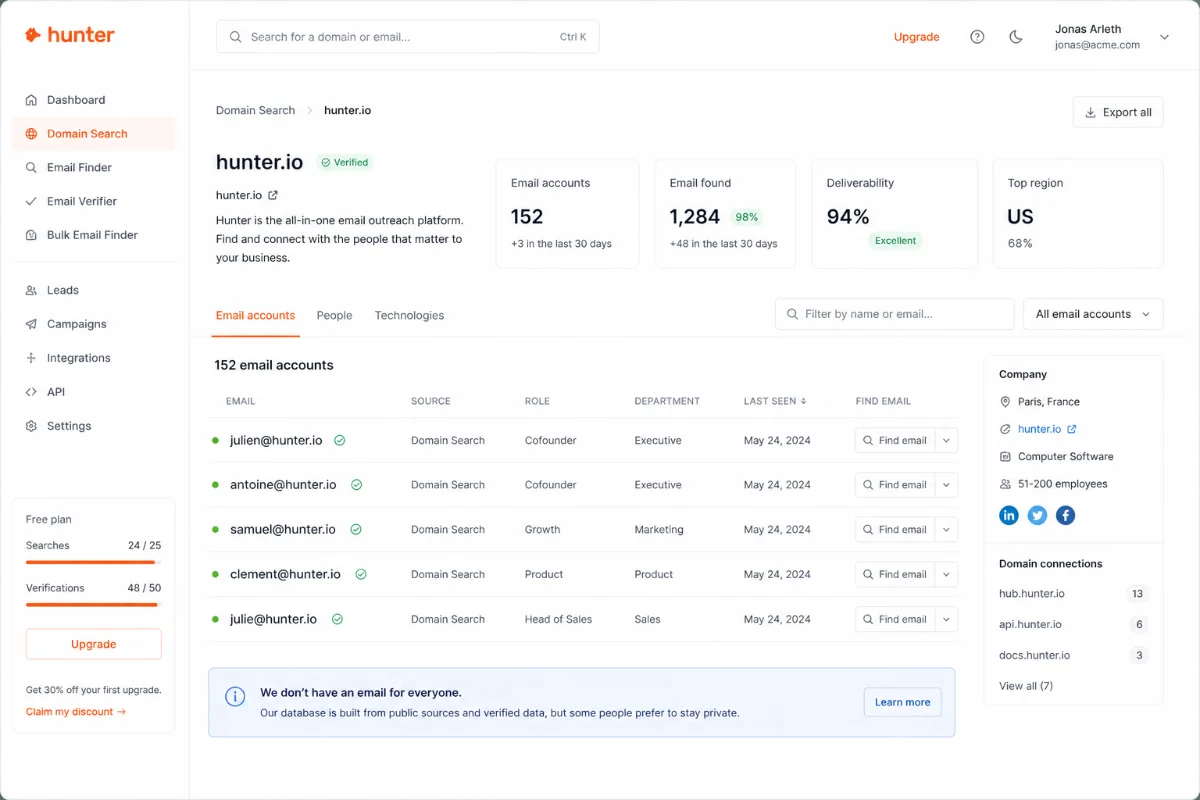The image size is (1200, 800).
Task: Expand Find email options for antoine@hunter.io
Action: coord(947,485)
